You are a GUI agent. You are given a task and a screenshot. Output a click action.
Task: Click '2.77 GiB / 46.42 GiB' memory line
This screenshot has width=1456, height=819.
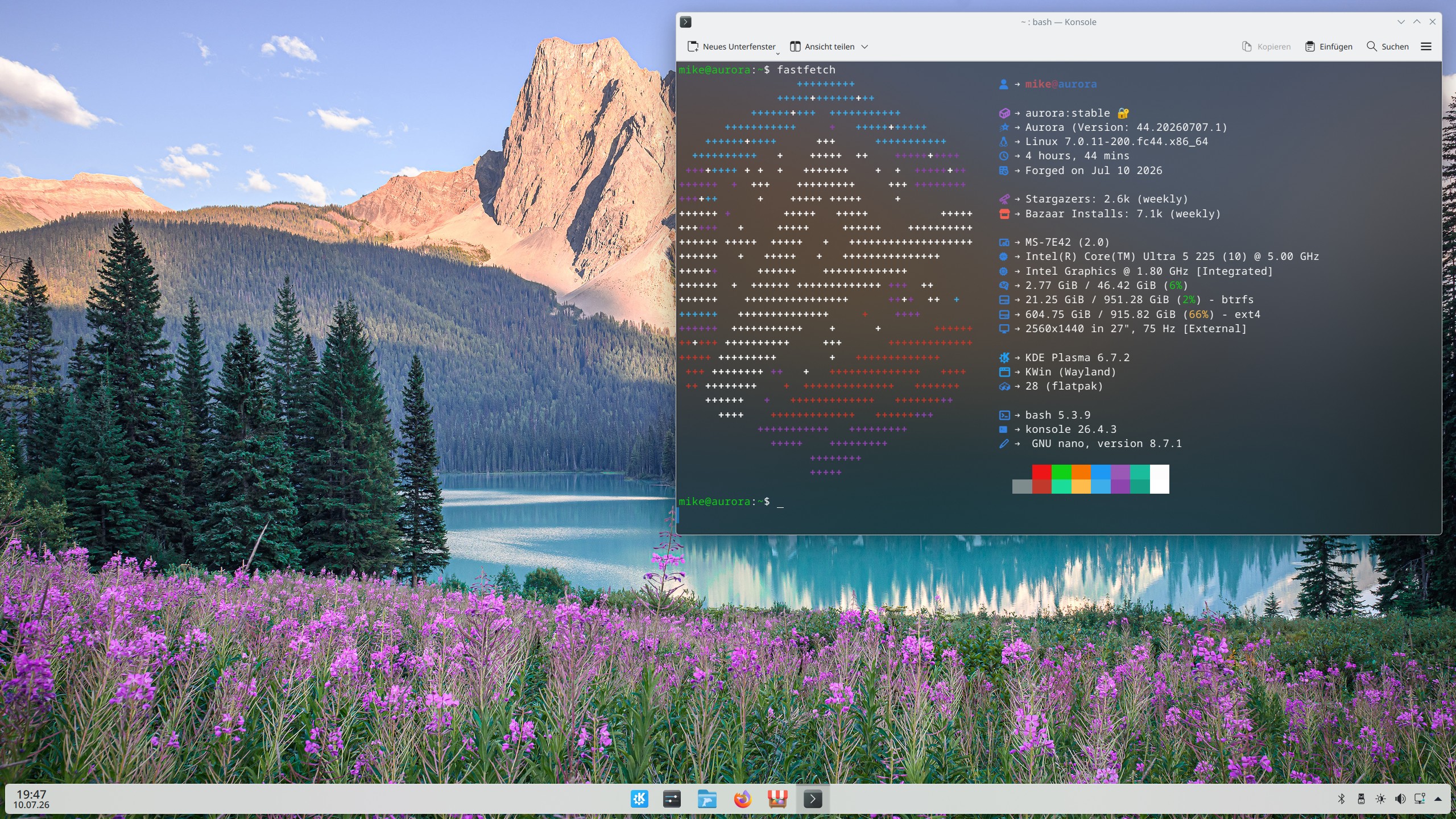point(1107,286)
